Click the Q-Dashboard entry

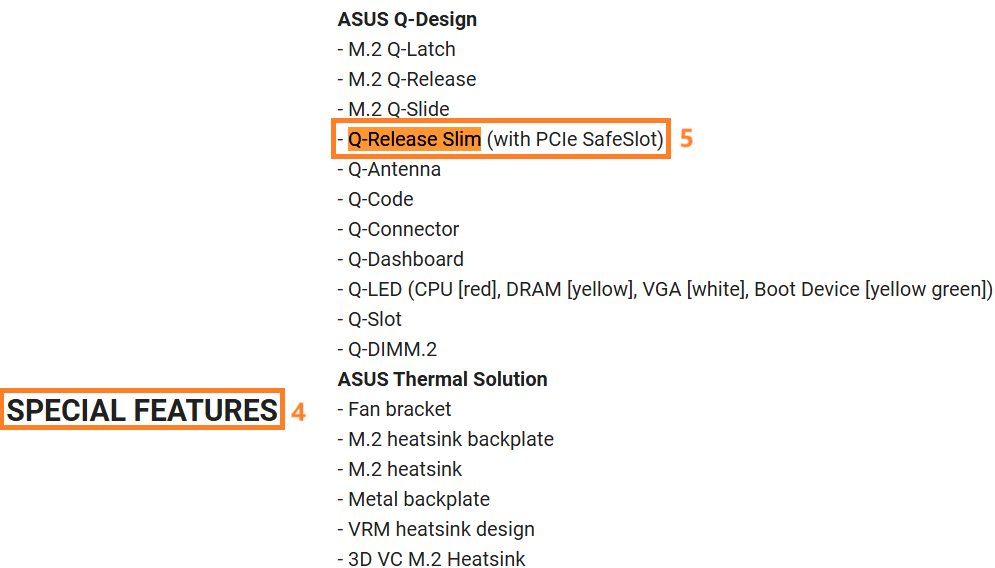pyautogui.click(x=401, y=259)
